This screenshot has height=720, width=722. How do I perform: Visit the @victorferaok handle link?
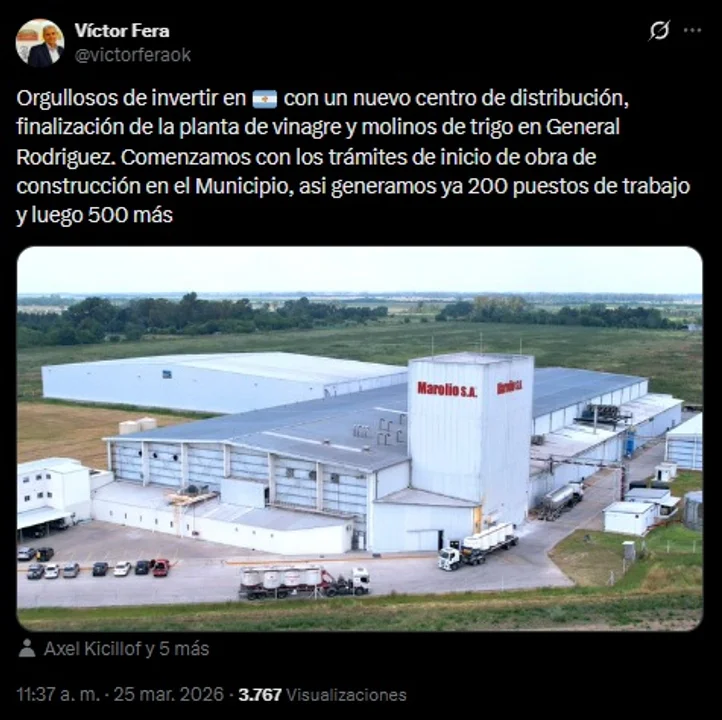click(133, 55)
